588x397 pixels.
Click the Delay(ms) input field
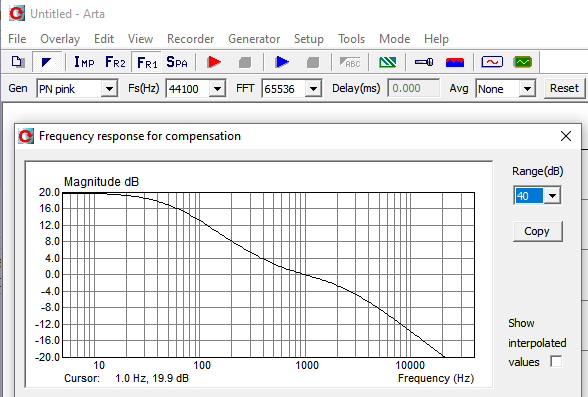(414, 88)
